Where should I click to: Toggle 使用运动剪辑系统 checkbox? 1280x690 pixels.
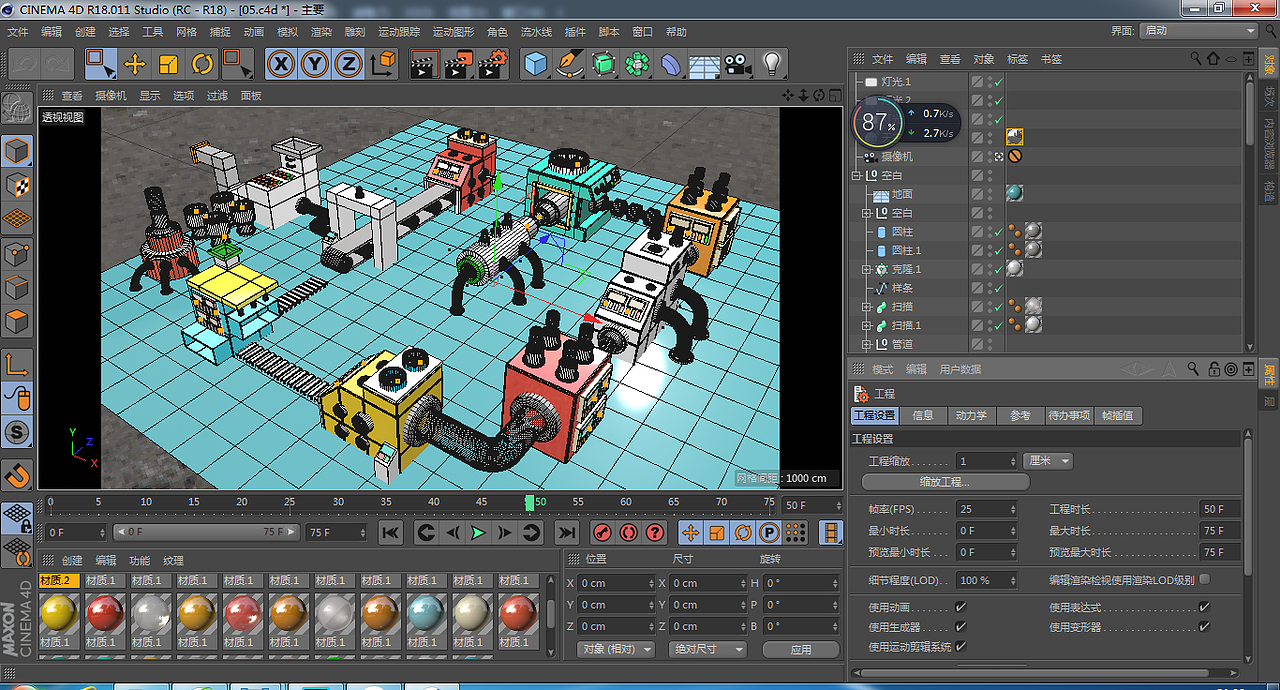pyautogui.click(x=960, y=647)
